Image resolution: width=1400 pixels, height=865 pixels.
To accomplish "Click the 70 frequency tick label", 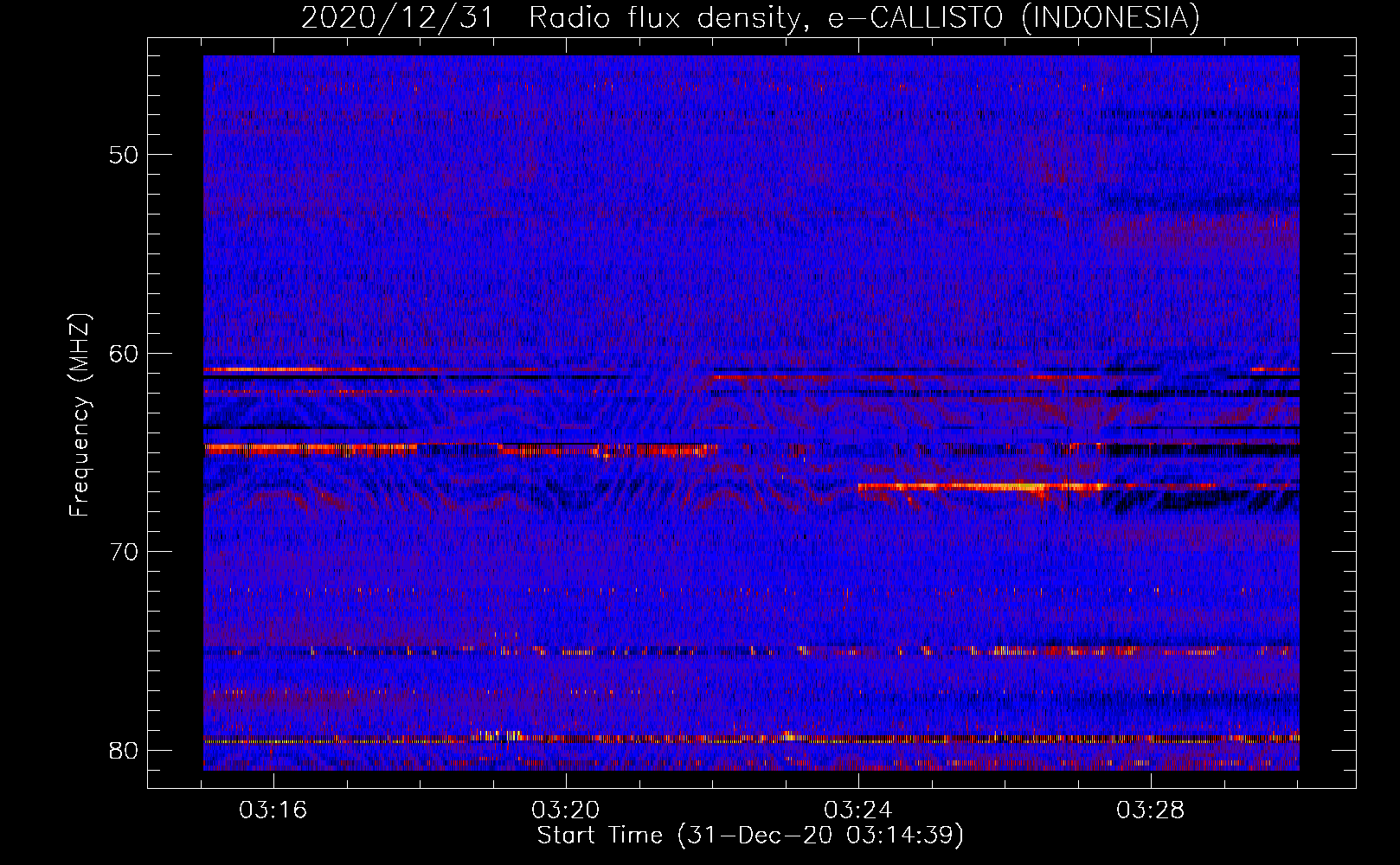I will click(124, 552).
